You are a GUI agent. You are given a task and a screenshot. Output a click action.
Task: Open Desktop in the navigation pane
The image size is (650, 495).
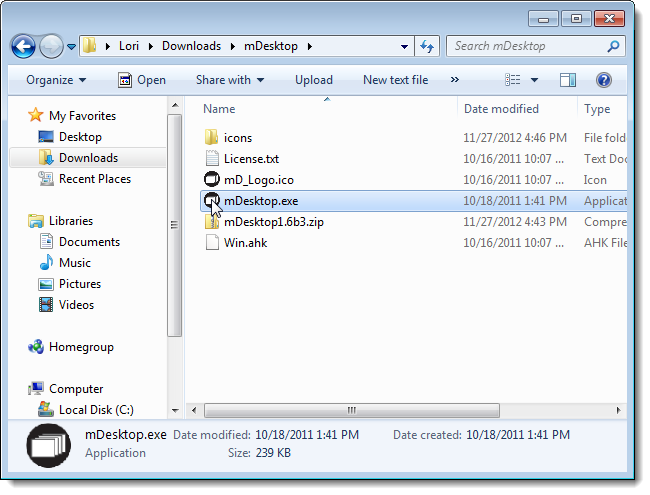(x=80, y=137)
